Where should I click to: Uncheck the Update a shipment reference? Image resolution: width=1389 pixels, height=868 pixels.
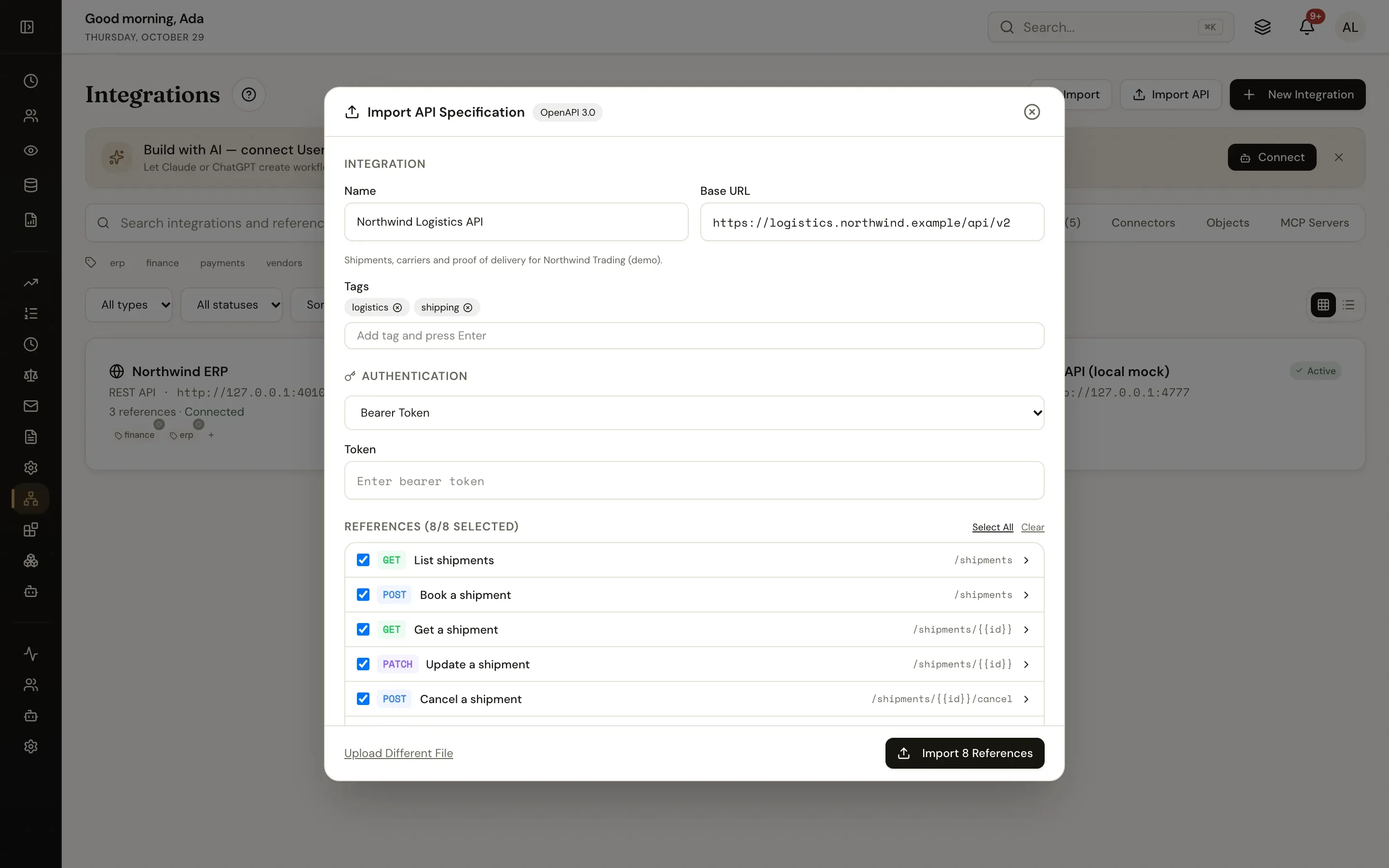pos(363,664)
